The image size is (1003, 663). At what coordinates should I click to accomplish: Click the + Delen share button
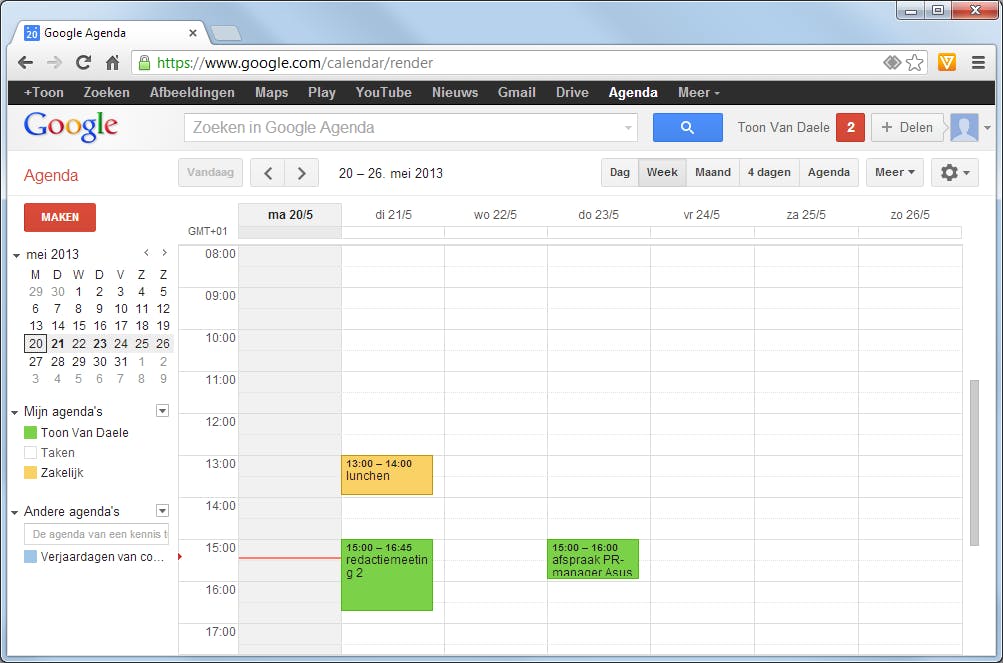point(907,127)
